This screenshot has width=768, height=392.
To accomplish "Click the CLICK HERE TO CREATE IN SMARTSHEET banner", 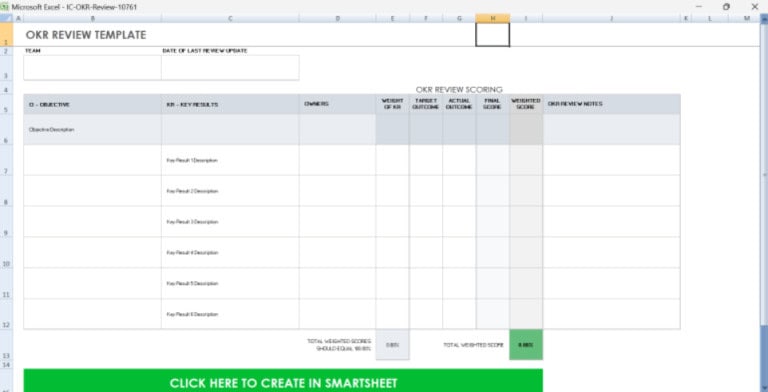I will (x=283, y=381).
